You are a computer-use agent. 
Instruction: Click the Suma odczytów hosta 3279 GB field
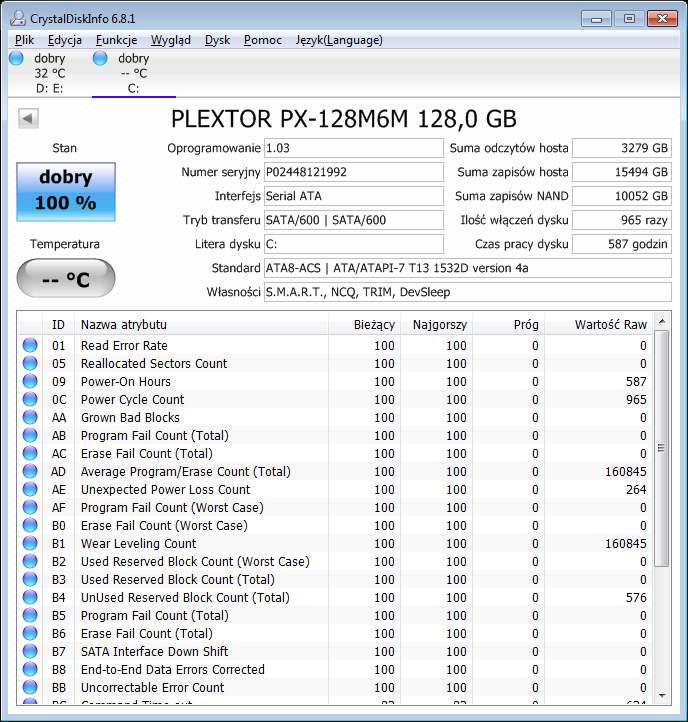(622, 148)
